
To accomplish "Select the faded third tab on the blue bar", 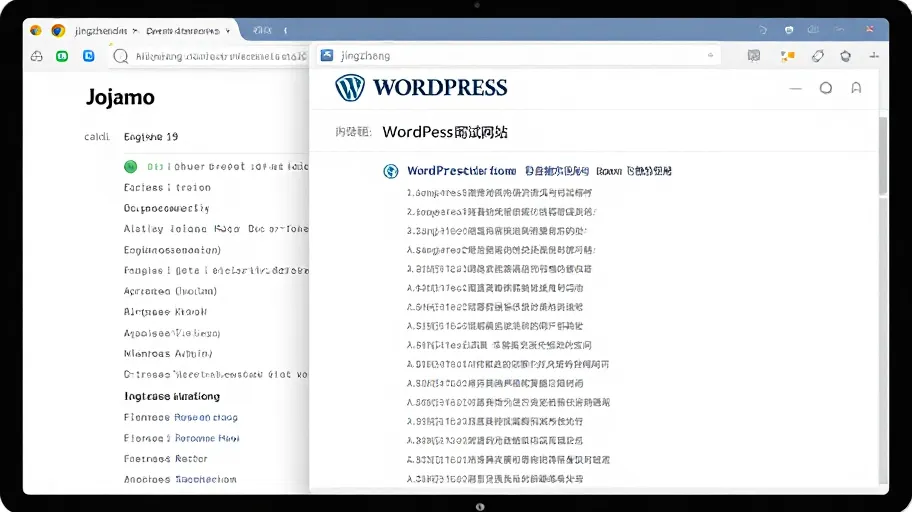I will pos(263,30).
